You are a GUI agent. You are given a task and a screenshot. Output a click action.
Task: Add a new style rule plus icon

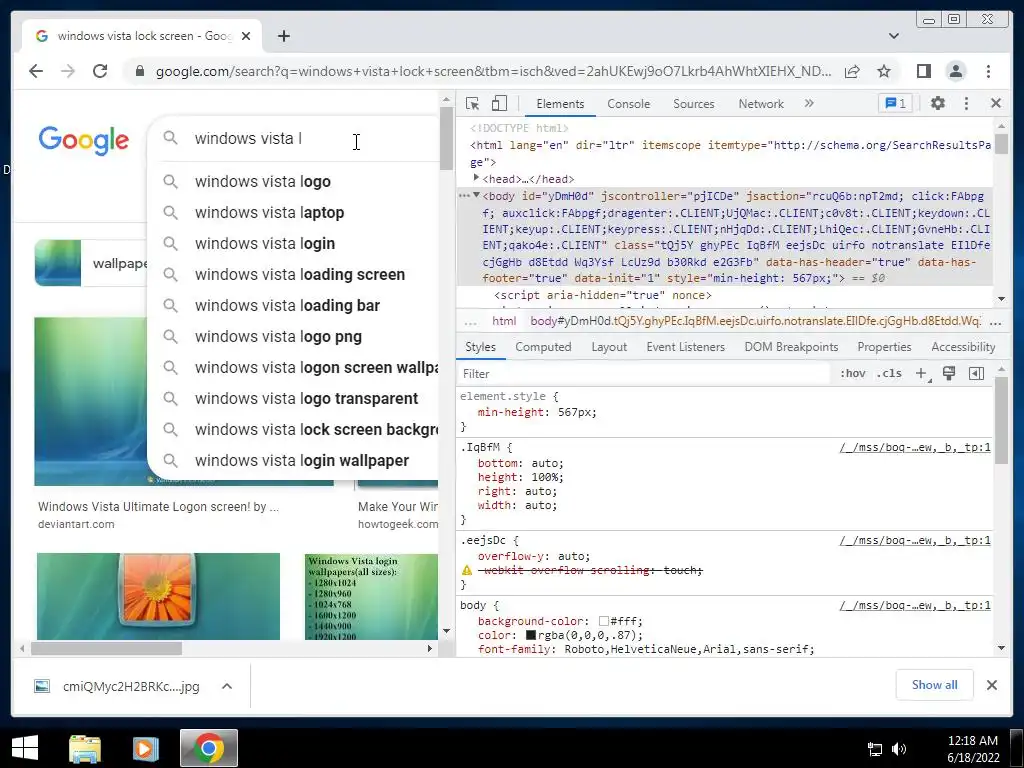(921, 374)
